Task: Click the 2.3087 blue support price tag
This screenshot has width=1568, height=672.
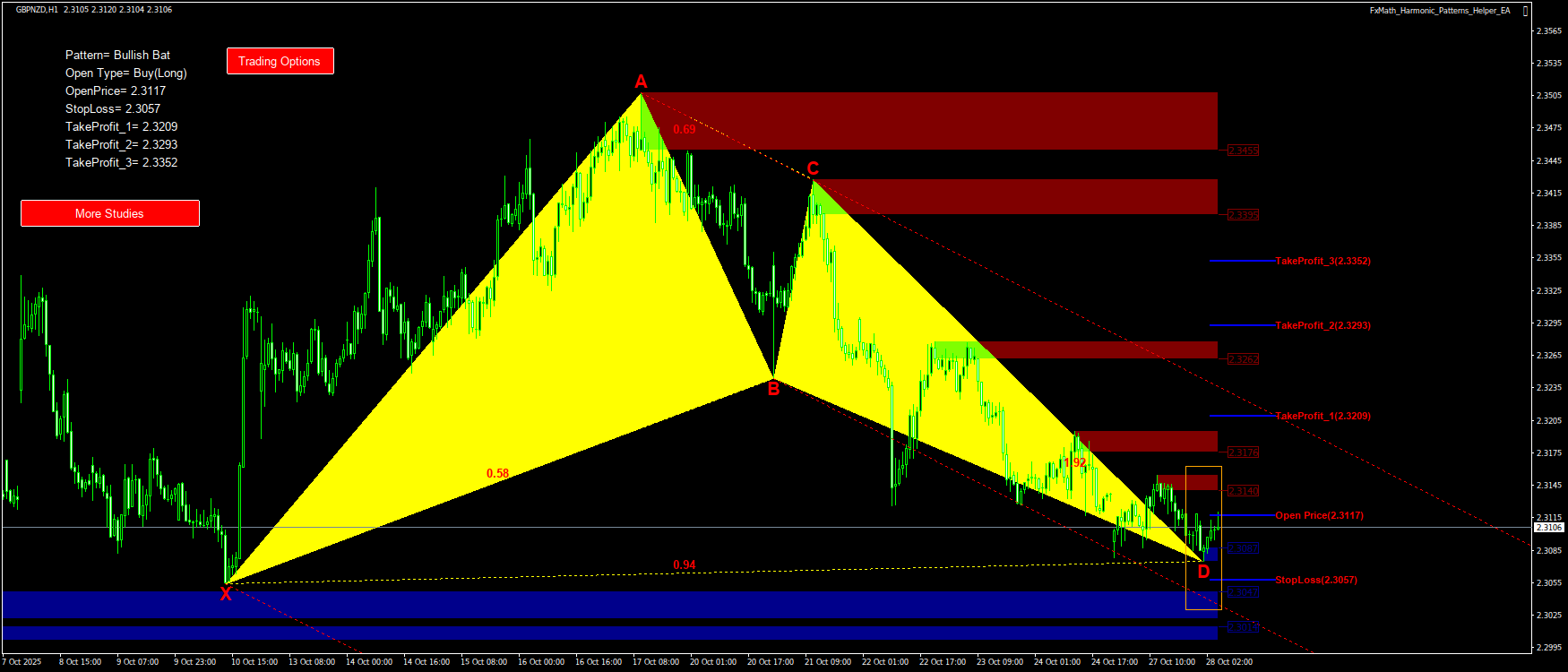Action: point(1243,548)
